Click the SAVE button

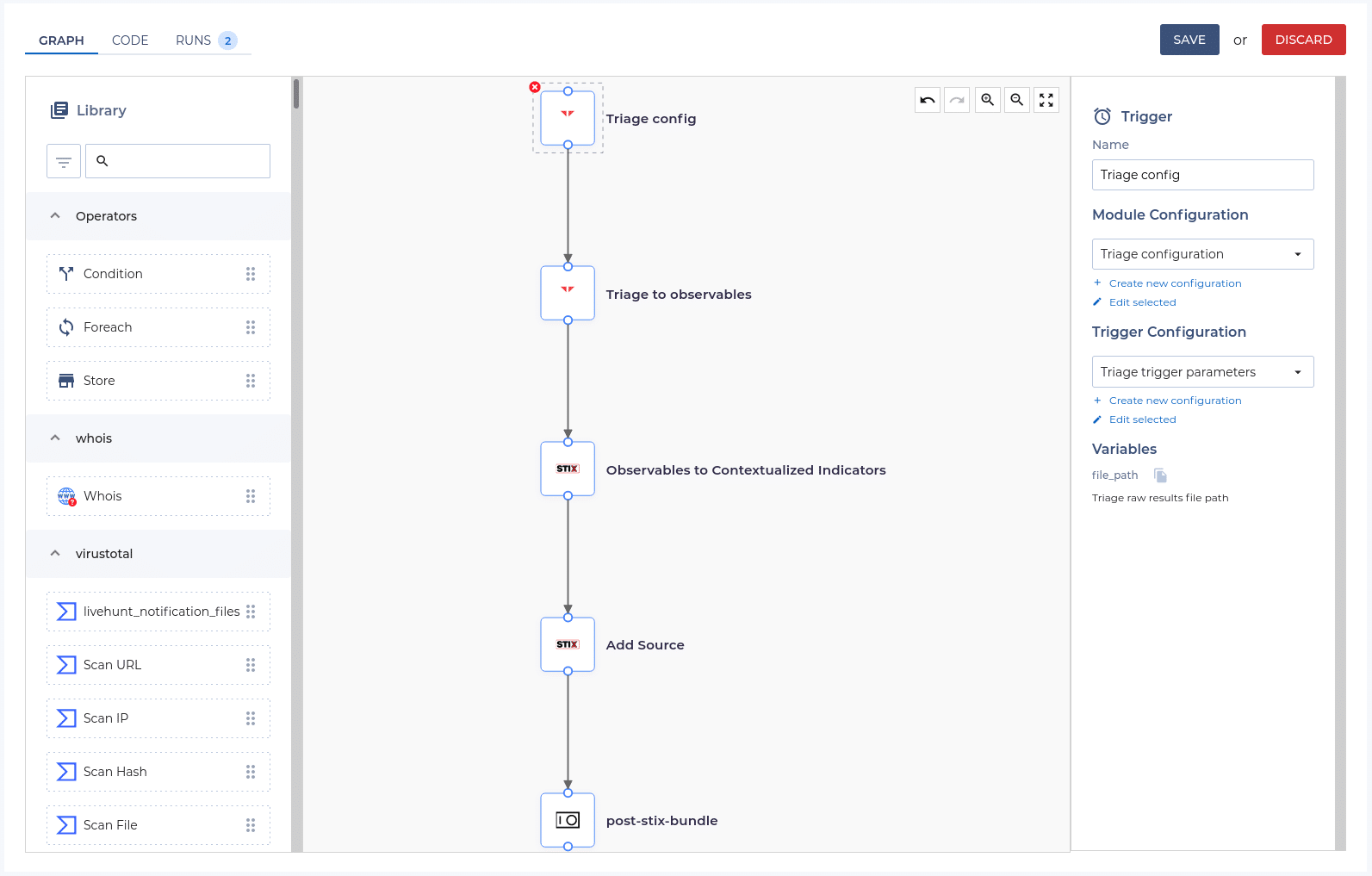[x=1189, y=40]
